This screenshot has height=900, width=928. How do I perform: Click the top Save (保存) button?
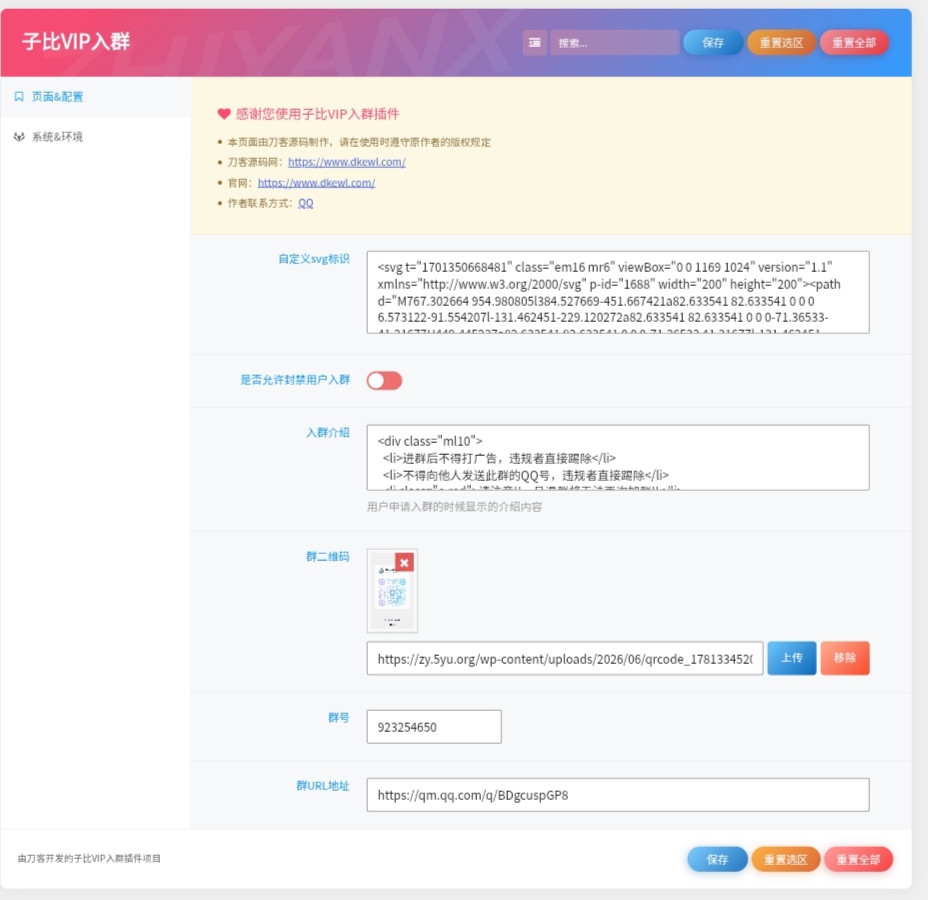(x=713, y=43)
